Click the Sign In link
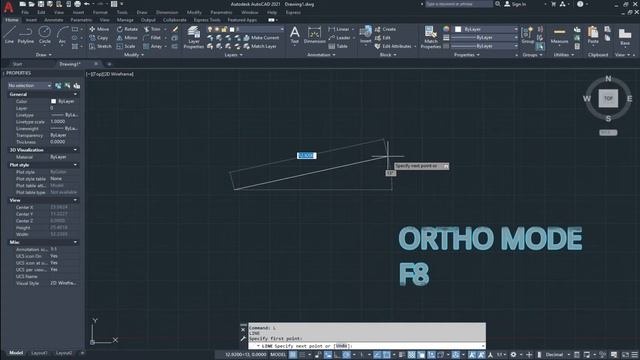 tap(515, 4)
